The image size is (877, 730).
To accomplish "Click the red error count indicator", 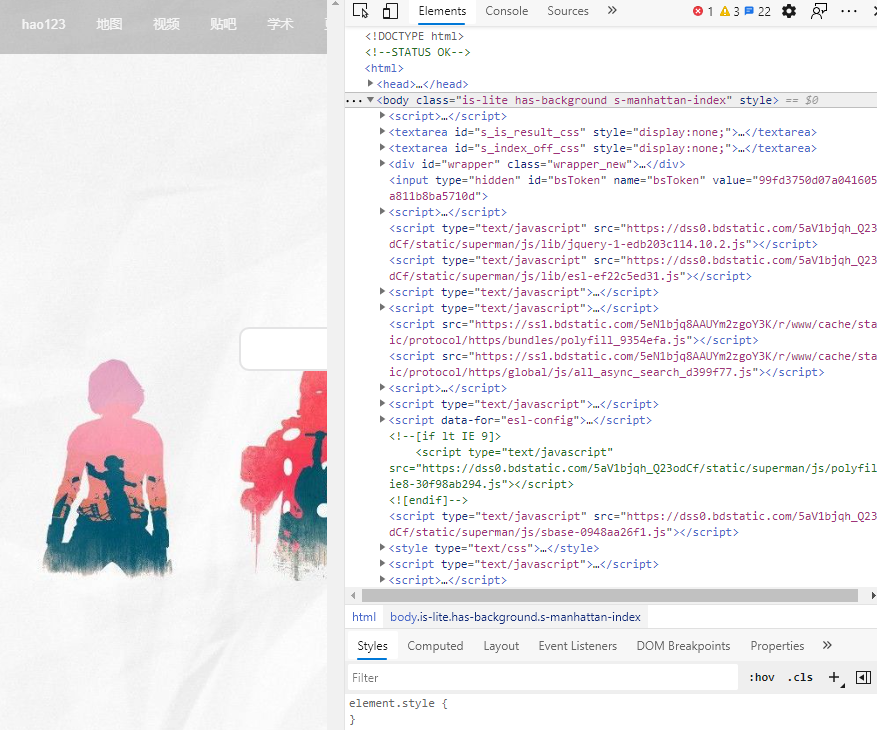I will click(703, 11).
